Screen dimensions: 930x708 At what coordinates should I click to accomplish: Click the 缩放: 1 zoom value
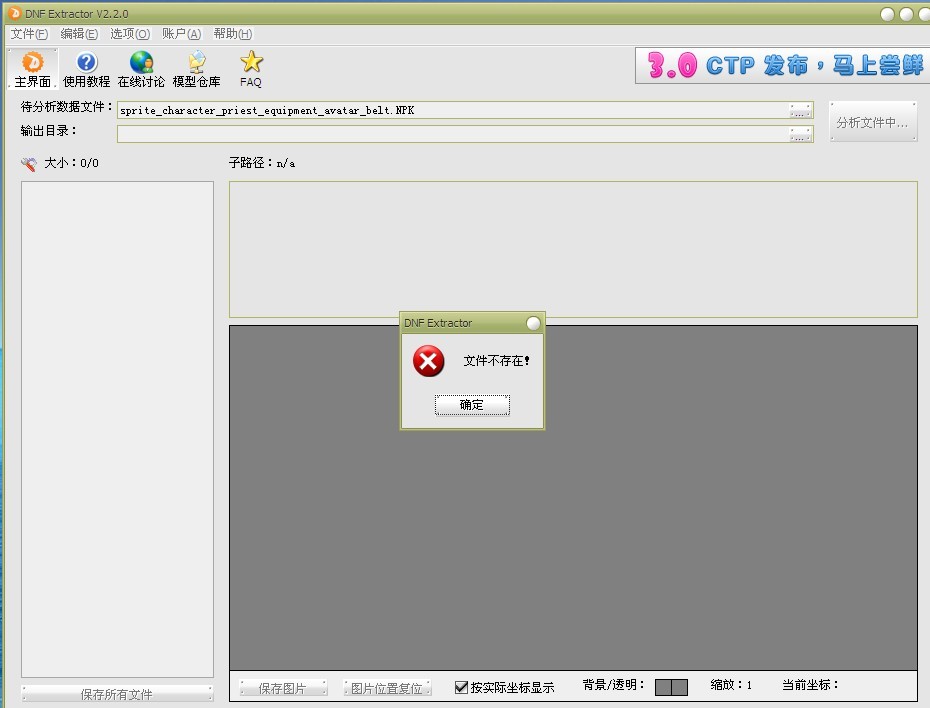pyautogui.click(x=731, y=685)
